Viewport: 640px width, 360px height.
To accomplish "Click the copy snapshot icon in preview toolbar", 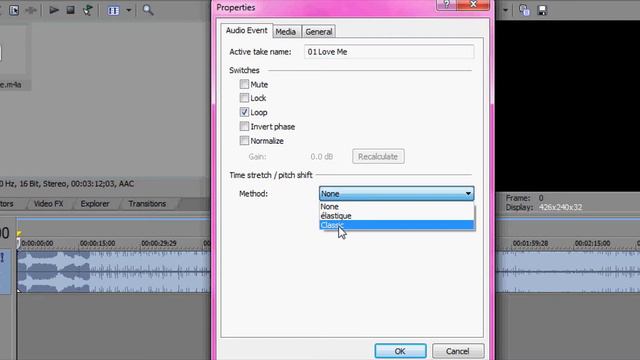I will click(524, 10).
